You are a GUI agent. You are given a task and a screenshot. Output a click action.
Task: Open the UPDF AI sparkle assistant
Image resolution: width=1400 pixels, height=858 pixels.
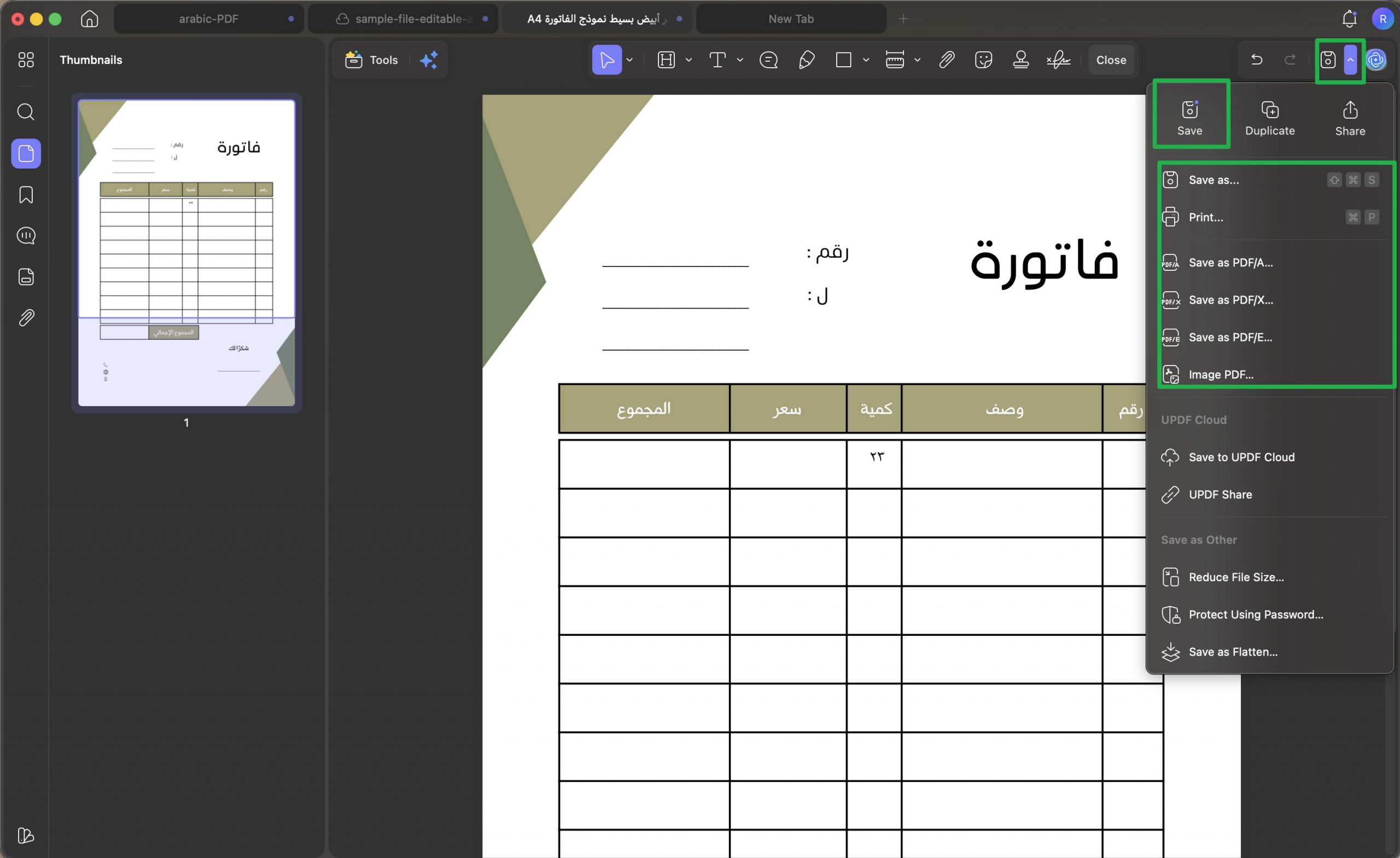pos(429,60)
